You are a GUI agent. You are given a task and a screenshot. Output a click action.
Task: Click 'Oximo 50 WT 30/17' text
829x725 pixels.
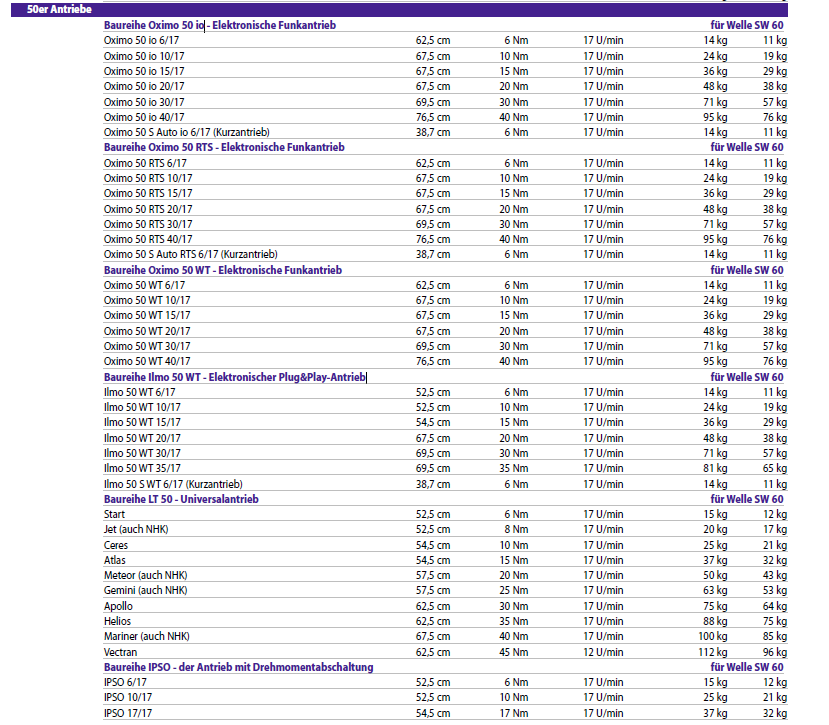coord(147,346)
